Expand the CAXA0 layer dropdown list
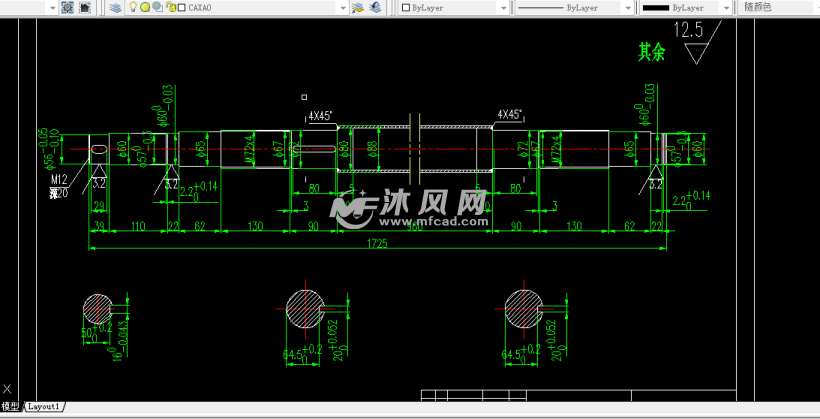The height and width of the screenshot is (419, 820). pyautogui.click(x=342, y=7)
